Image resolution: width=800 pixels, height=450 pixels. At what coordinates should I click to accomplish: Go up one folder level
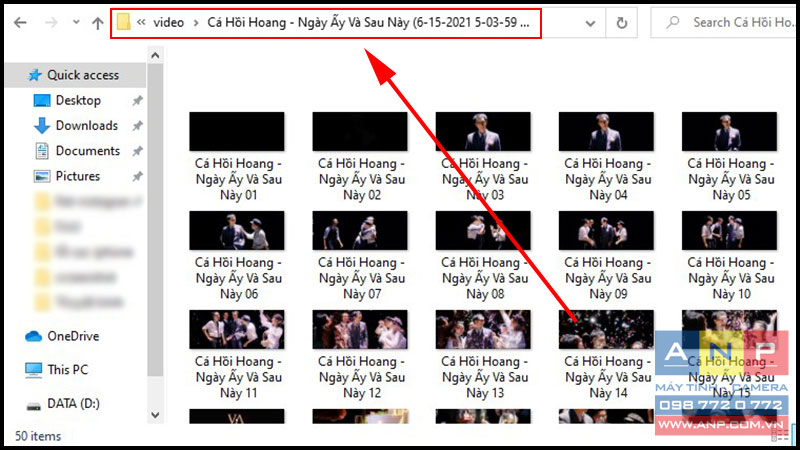pos(97,23)
